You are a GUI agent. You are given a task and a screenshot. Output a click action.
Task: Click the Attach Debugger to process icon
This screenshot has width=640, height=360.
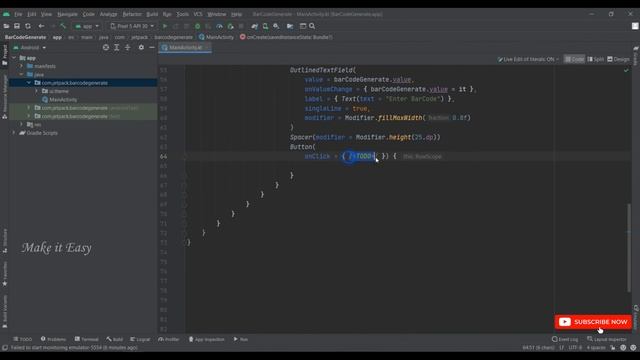click(231, 26)
